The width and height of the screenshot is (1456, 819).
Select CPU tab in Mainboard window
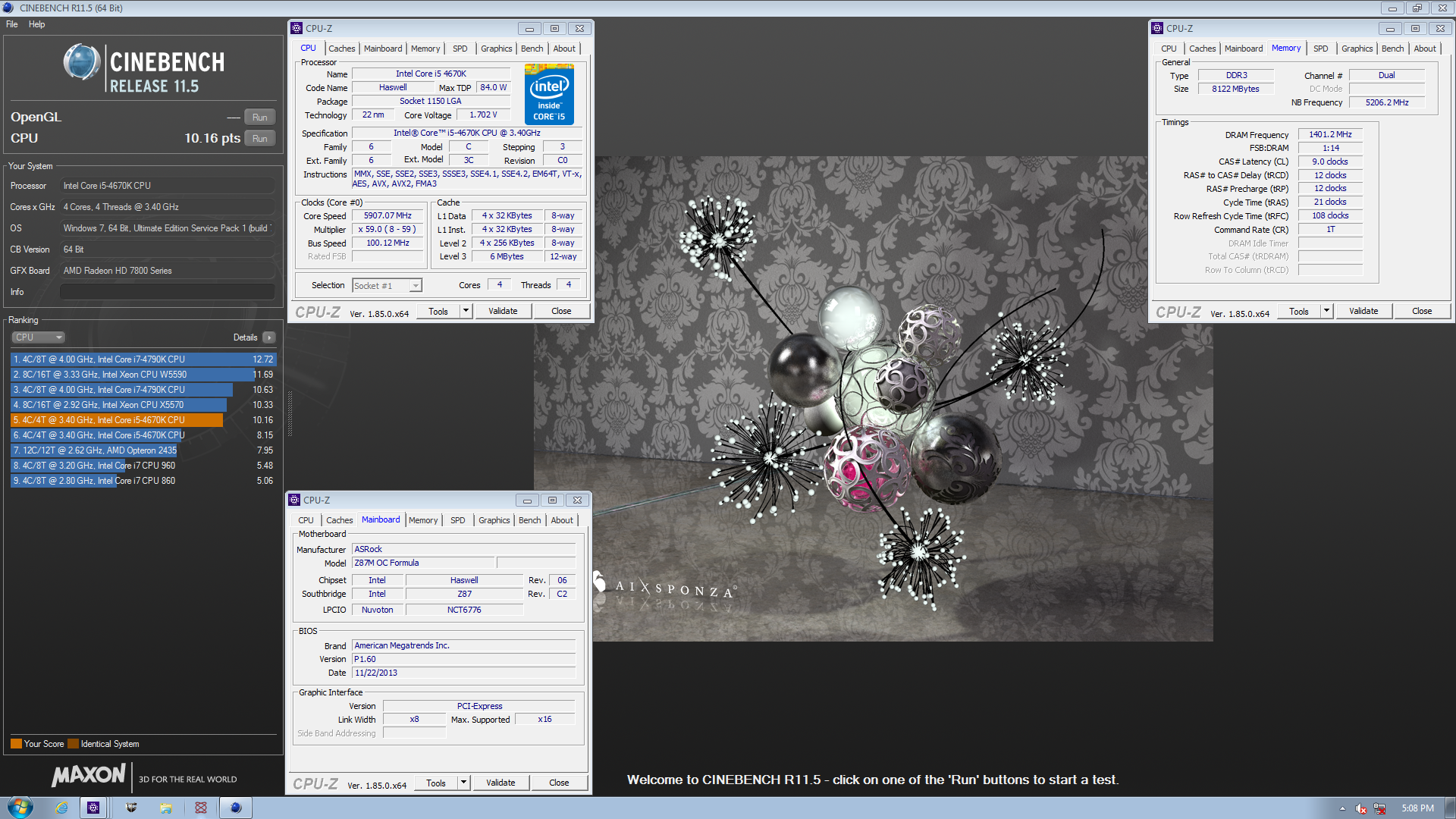[x=306, y=520]
